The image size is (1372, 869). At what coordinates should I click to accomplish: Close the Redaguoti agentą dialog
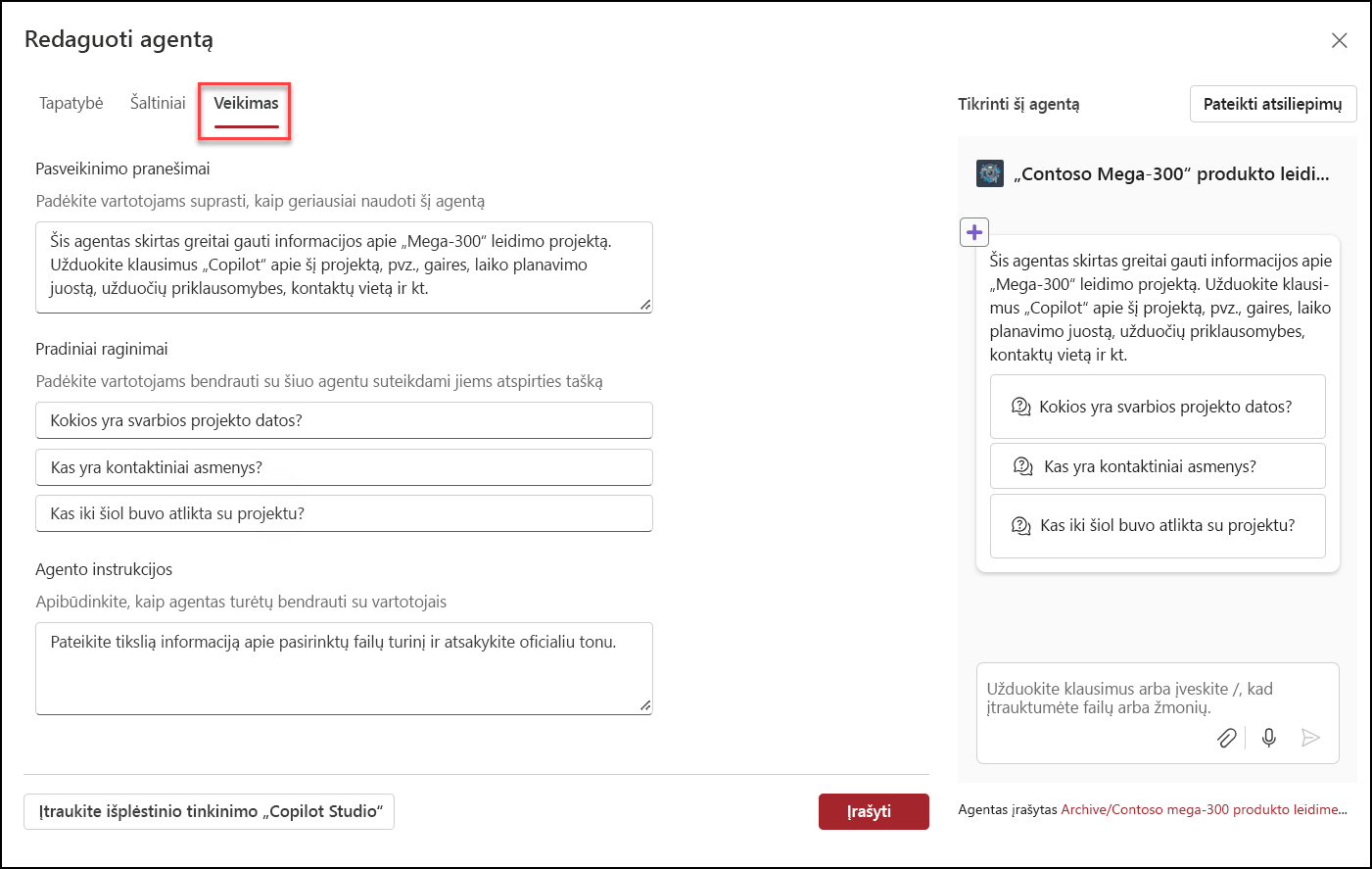tap(1339, 40)
